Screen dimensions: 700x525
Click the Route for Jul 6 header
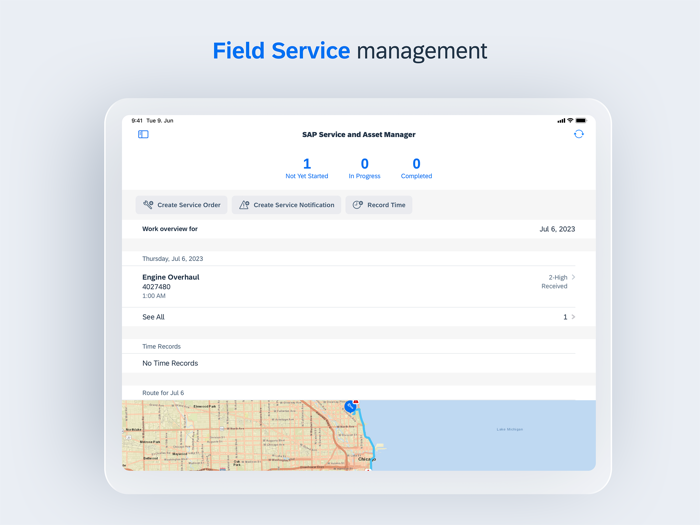point(163,393)
